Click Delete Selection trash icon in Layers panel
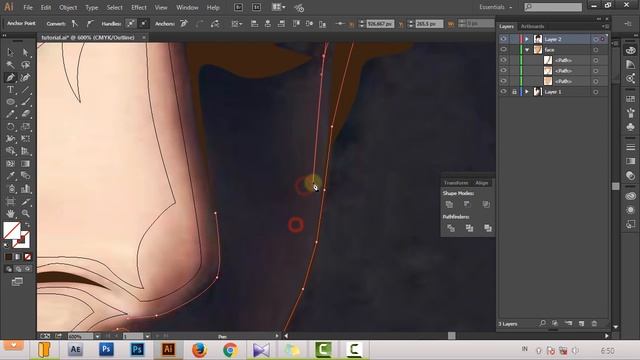 [594, 324]
